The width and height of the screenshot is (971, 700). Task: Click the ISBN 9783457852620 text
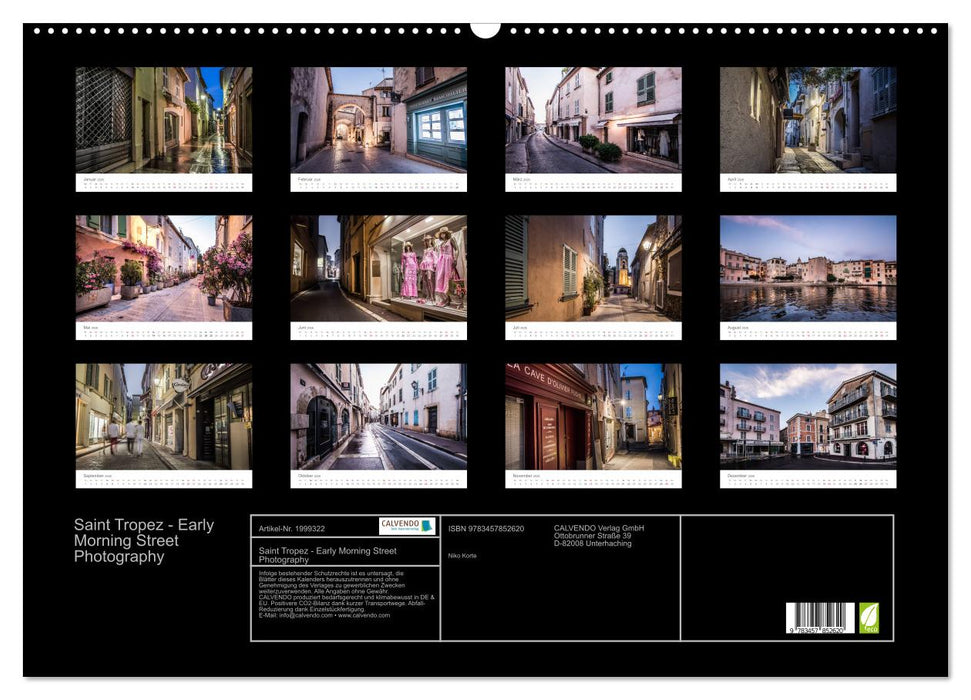click(485, 529)
